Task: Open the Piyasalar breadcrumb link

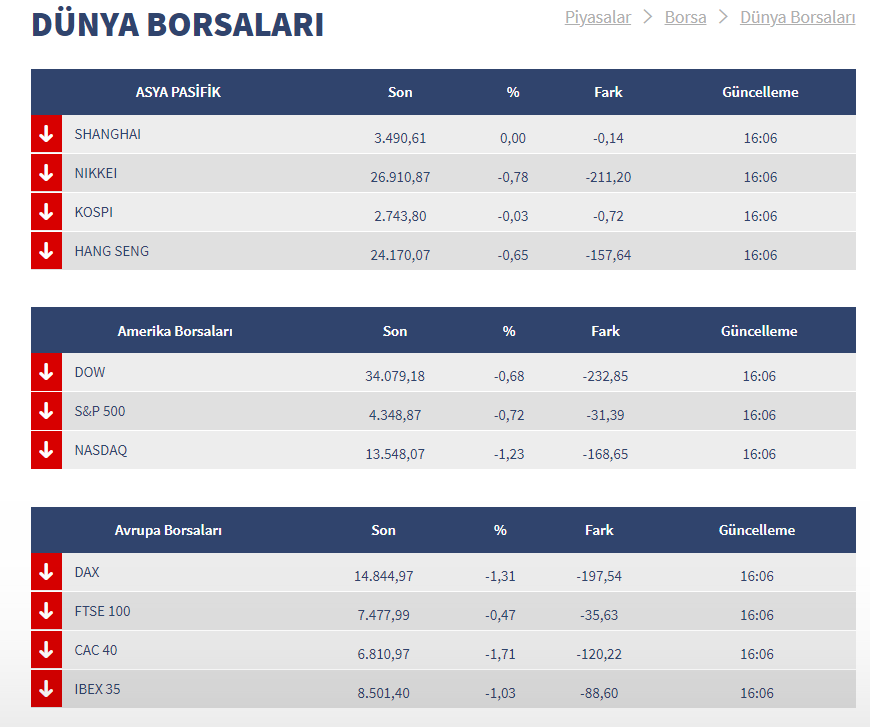Action: click(x=598, y=17)
